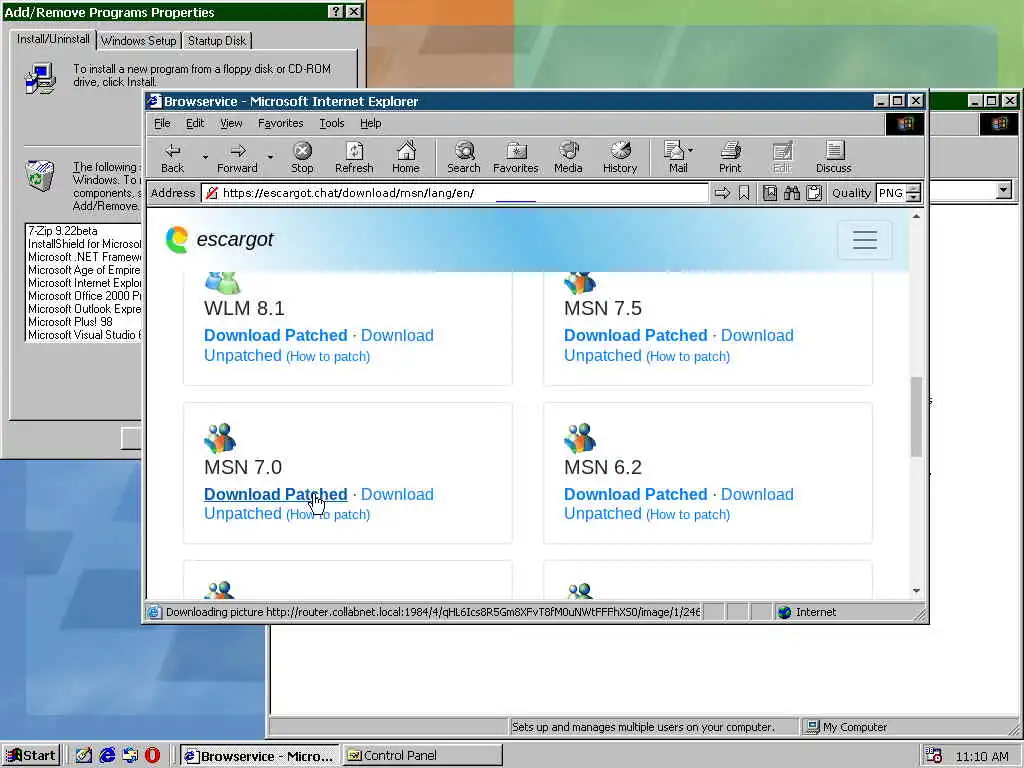Viewport: 1024px width, 768px height.
Task: Click the escargot logo icon
Action: pos(176,240)
